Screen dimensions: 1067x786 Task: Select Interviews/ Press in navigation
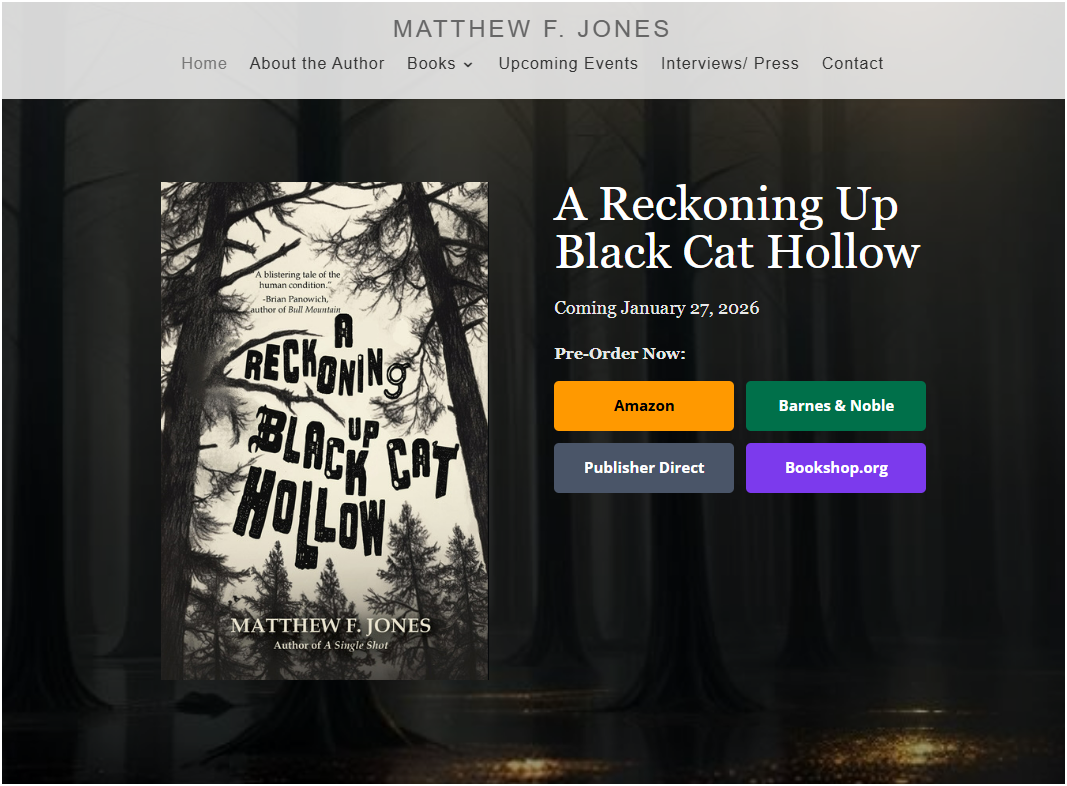coord(729,63)
